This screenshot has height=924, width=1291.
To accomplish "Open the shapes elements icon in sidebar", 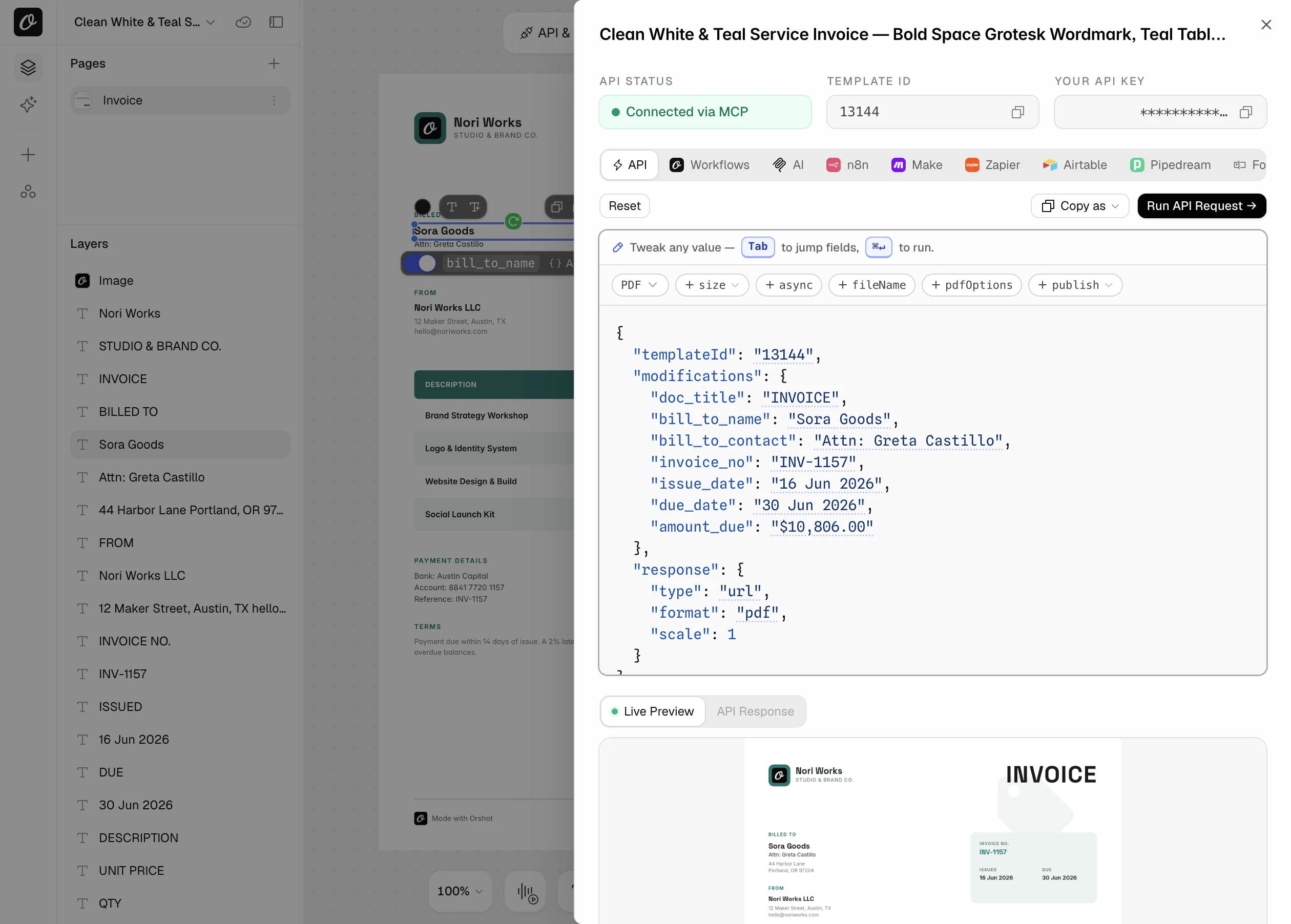I will pos(28,192).
